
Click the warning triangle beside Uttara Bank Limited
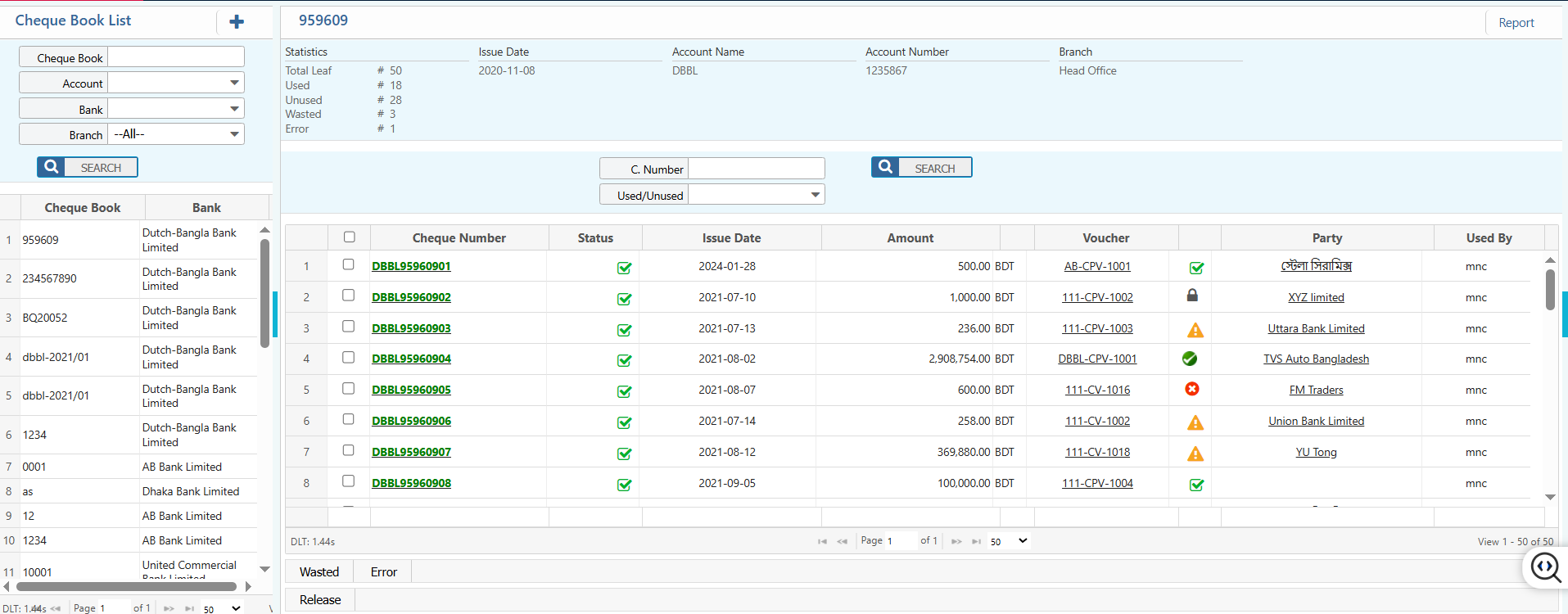1195,330
